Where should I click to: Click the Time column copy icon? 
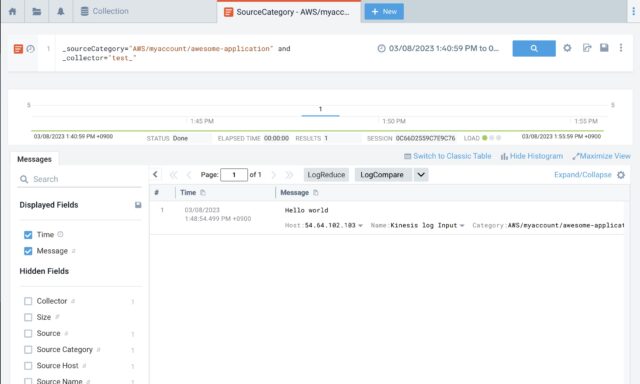(x=203, y=193)
